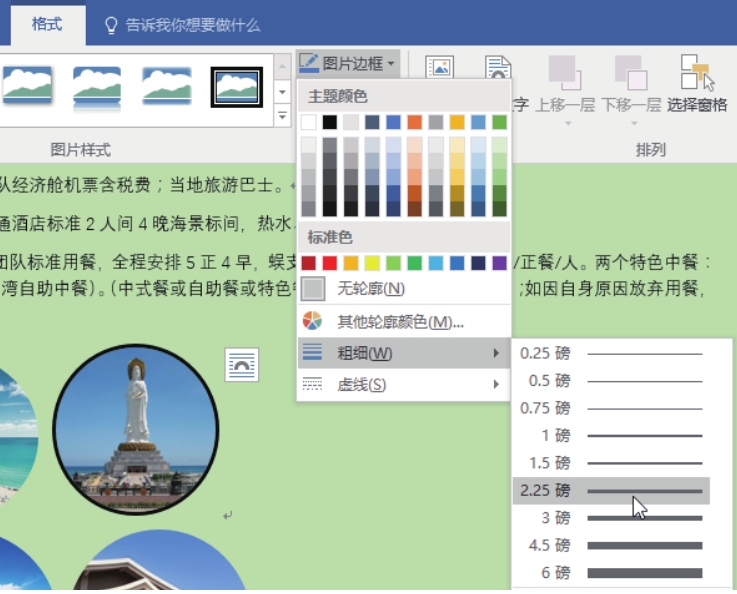Open the 粗细(W) weight submenu
Screen dimensions: 737x594
click(404, 353)
